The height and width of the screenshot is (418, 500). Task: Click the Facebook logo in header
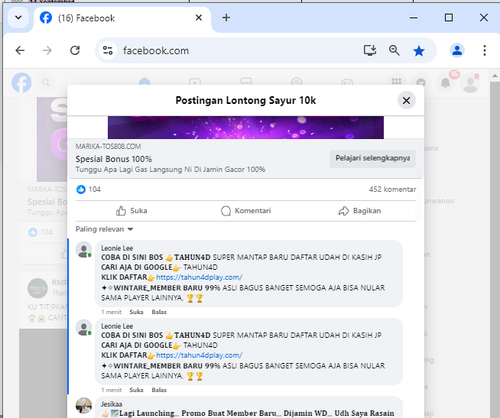[x=22, y=83]
